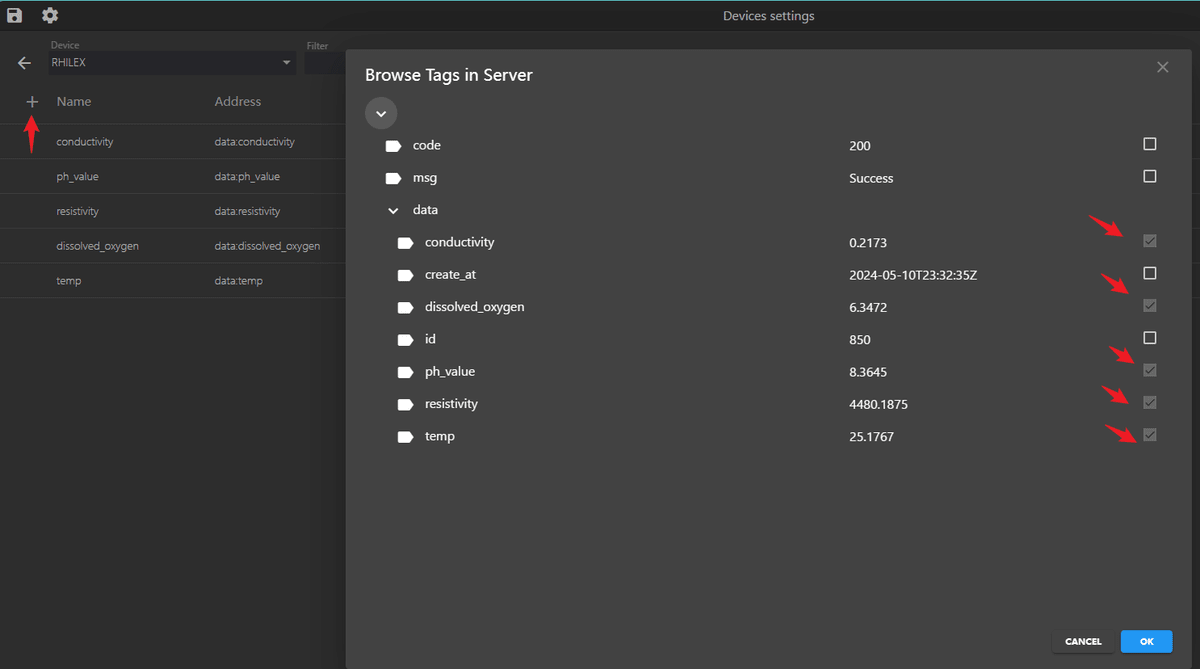Click the tag icon beside ph_value
The height and width of the screenshot is (669, 1200).
[x=405, y=372]
